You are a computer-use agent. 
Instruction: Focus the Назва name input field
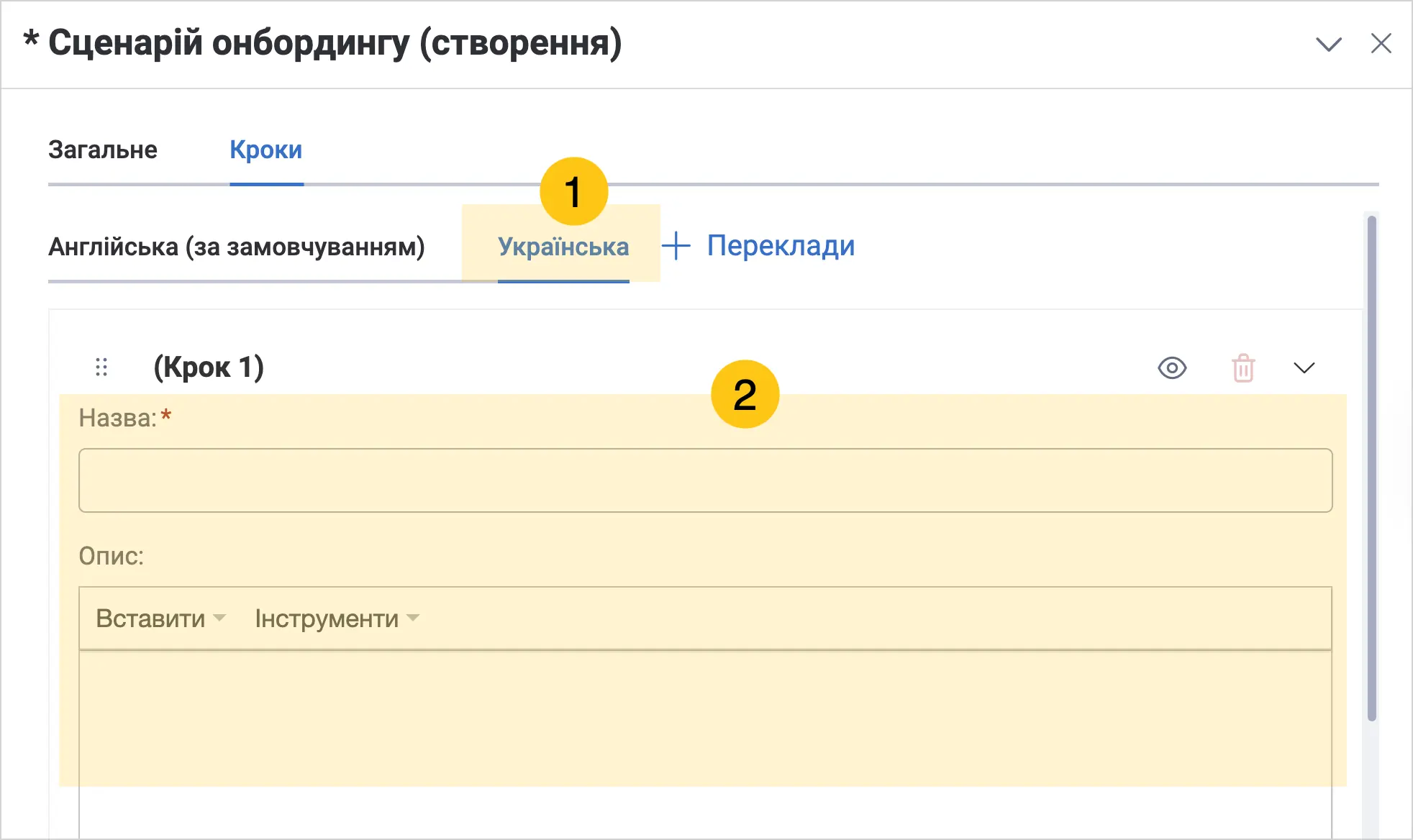(x=705, y=480)
